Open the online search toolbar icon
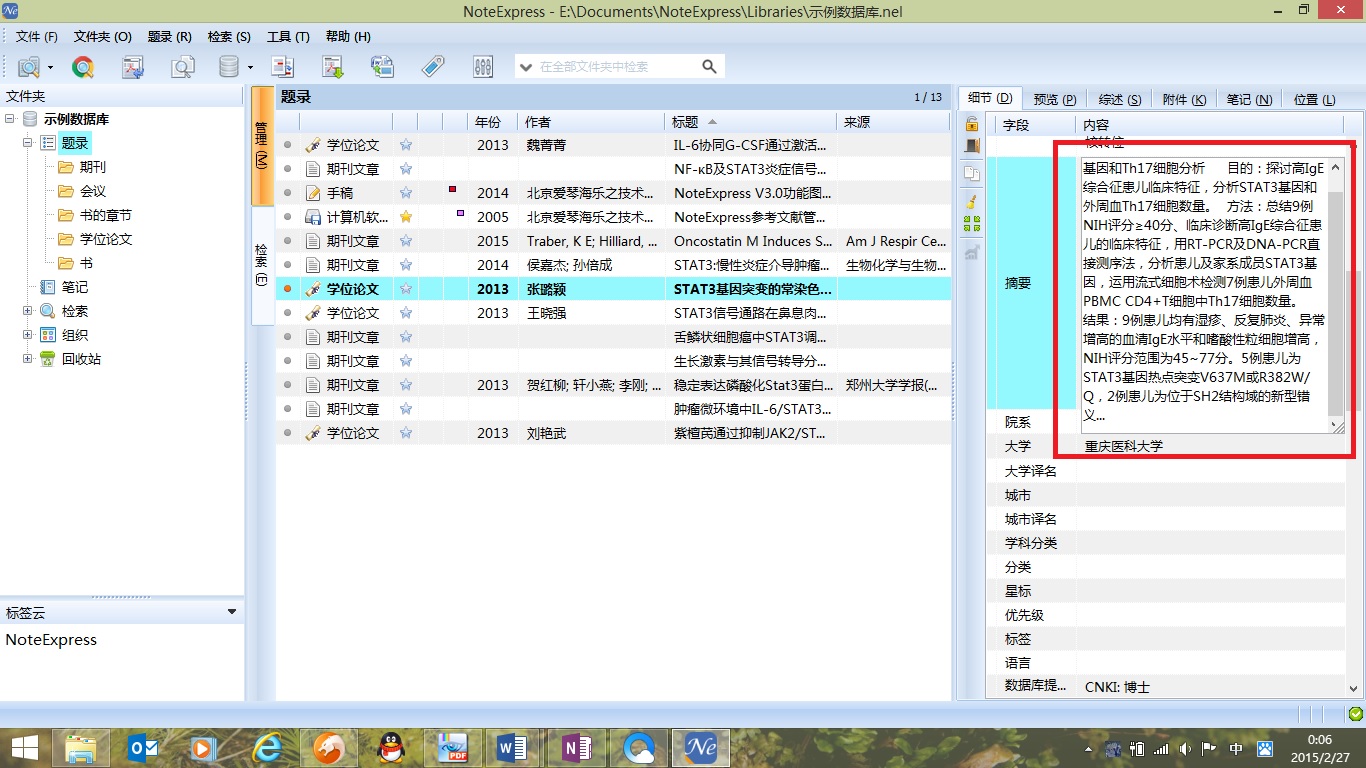1366x768 pixels. click(x=29, y=67)
